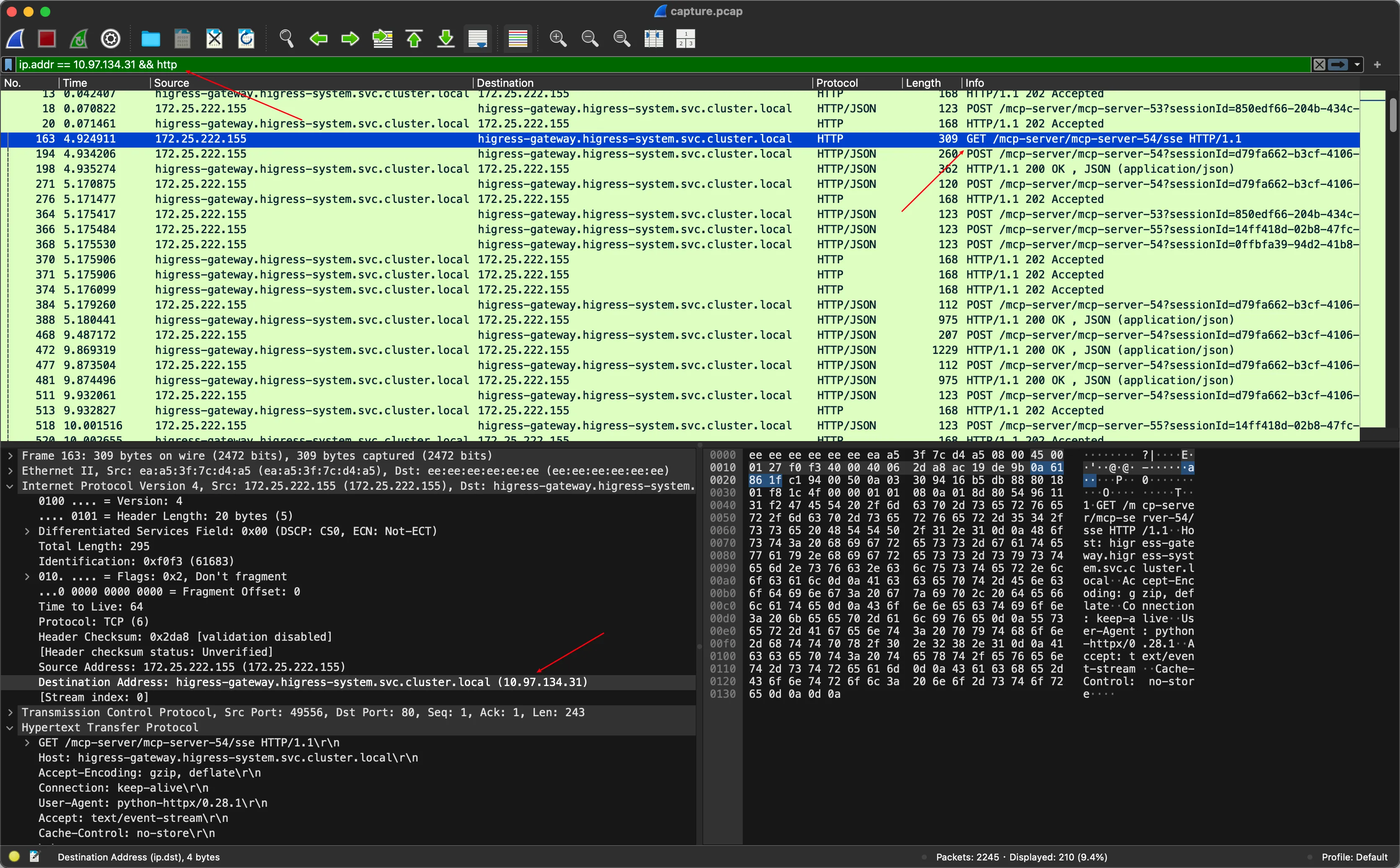Select packet 194 POST mcp-server-54 row
Viewport: 1400px width, 868px height.
[680, 154]
